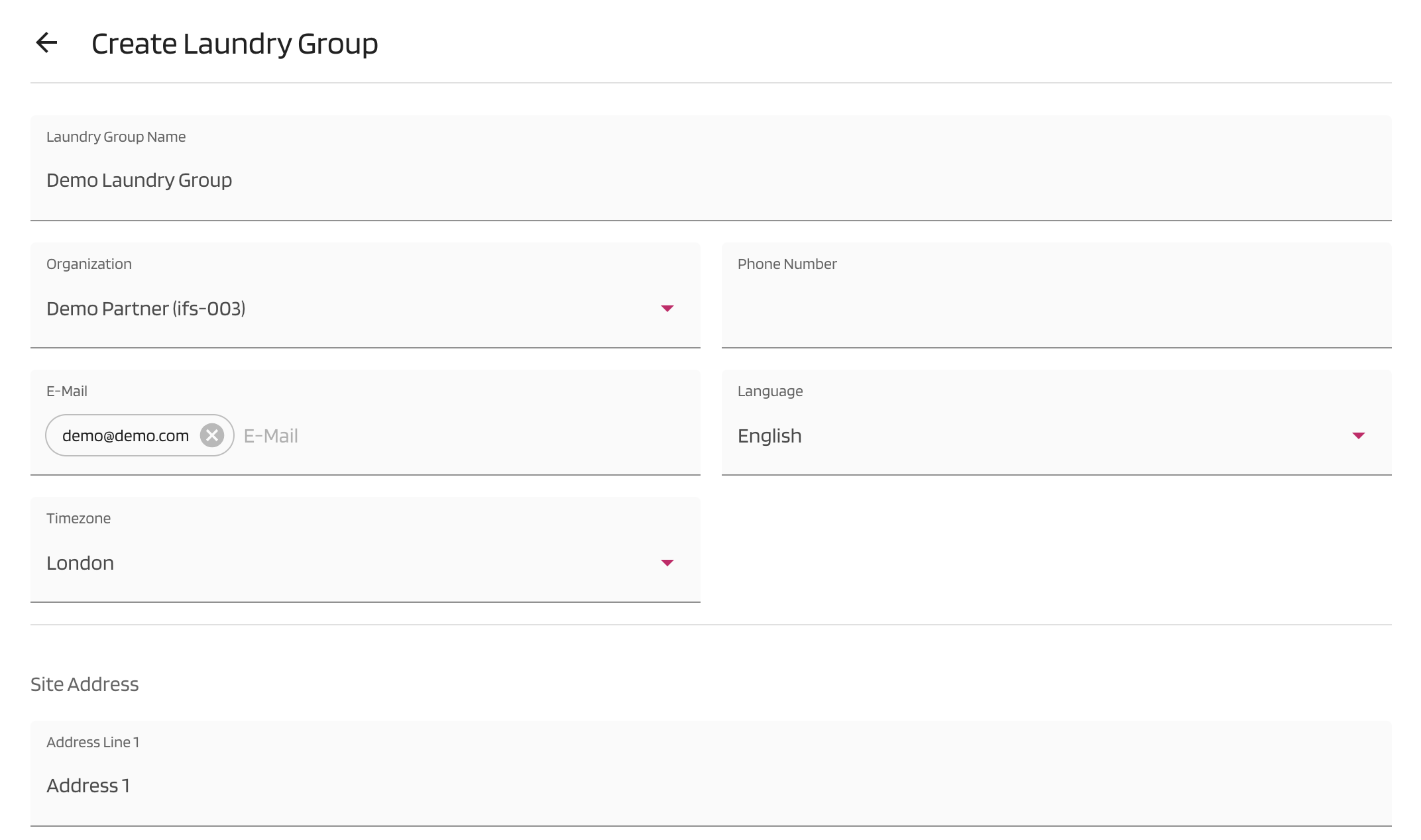The image size is (1421, 840).
Task: Click the 'Site Address' section heading
Action: point(85,684)
